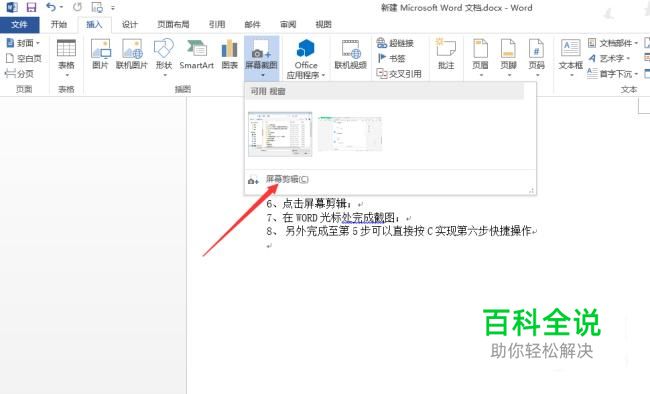This screenshot has width=650, height=394.
Task: Insert a 分页 page break
Action: pyautogui.click(x=19, y=74)
